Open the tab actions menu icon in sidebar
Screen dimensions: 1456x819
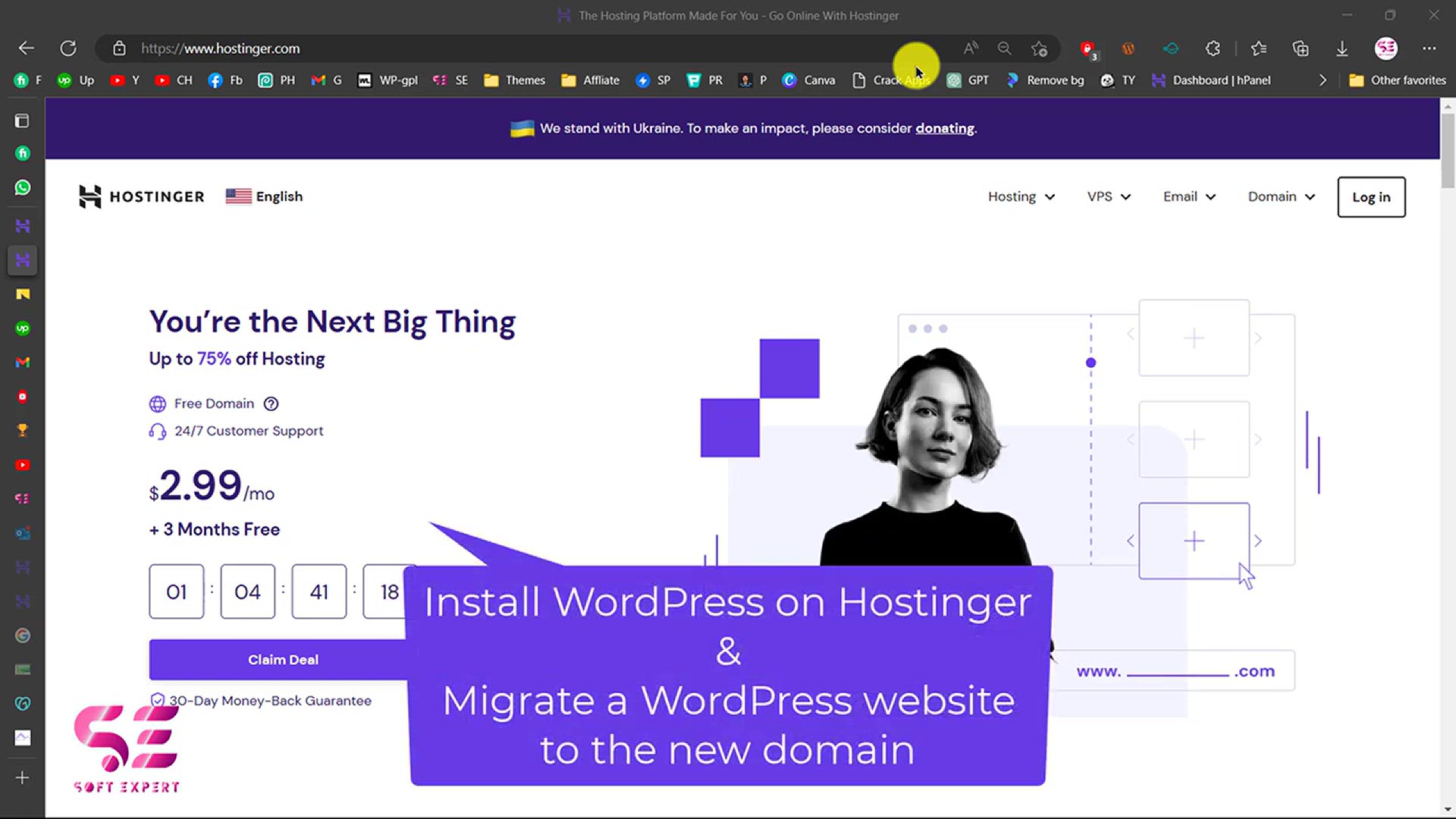pyautogui.click(x=22, y=121)
